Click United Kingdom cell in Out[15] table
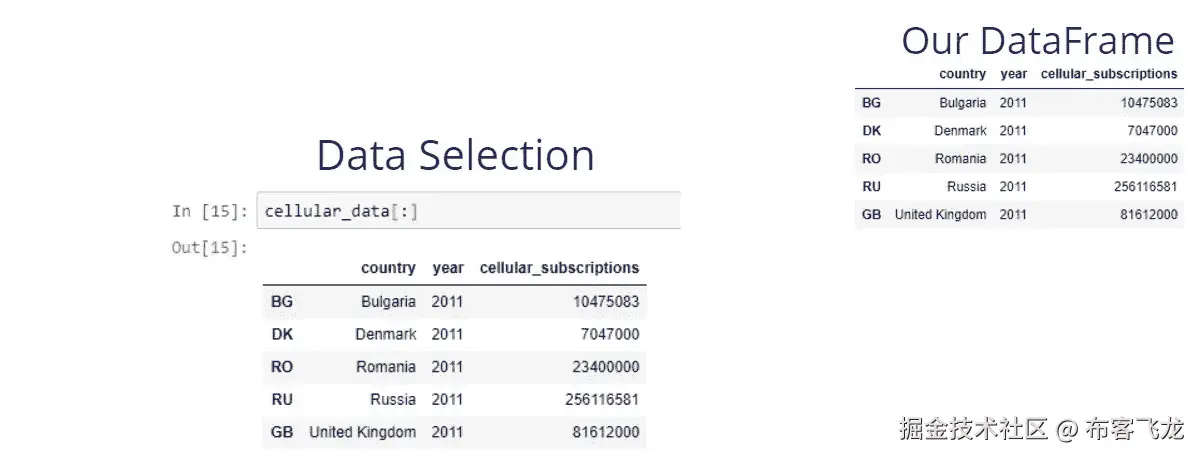 click(x=362, y=433)
